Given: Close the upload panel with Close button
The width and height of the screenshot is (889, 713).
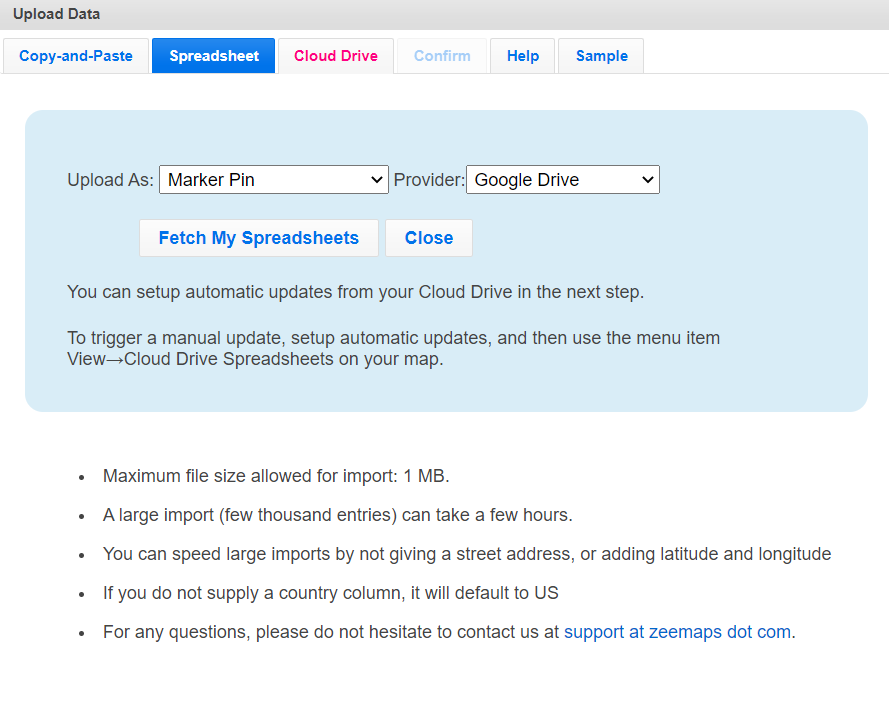Looking at the screenshot, I should point(429,238).
